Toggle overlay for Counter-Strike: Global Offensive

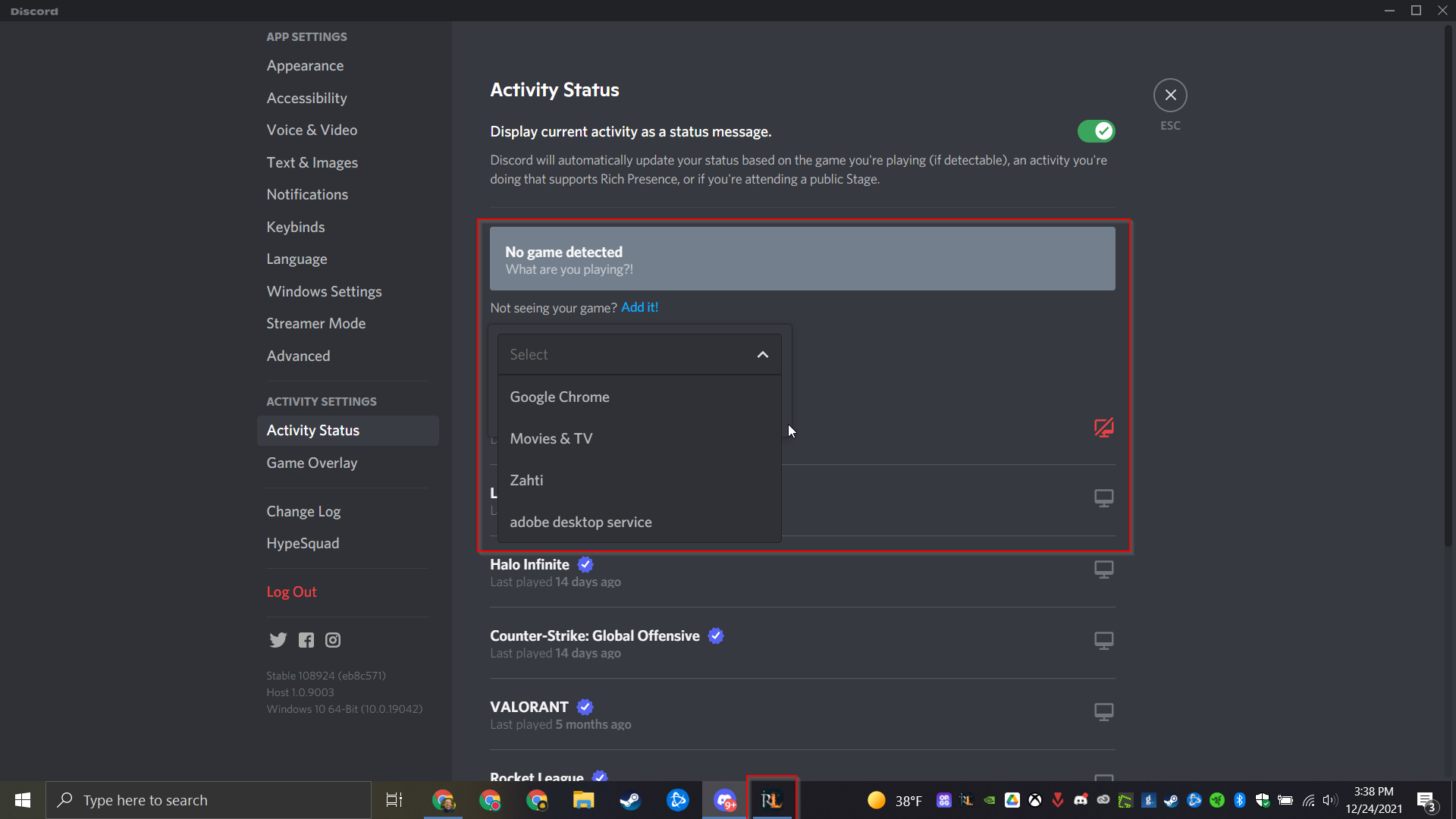[1103, 641]
